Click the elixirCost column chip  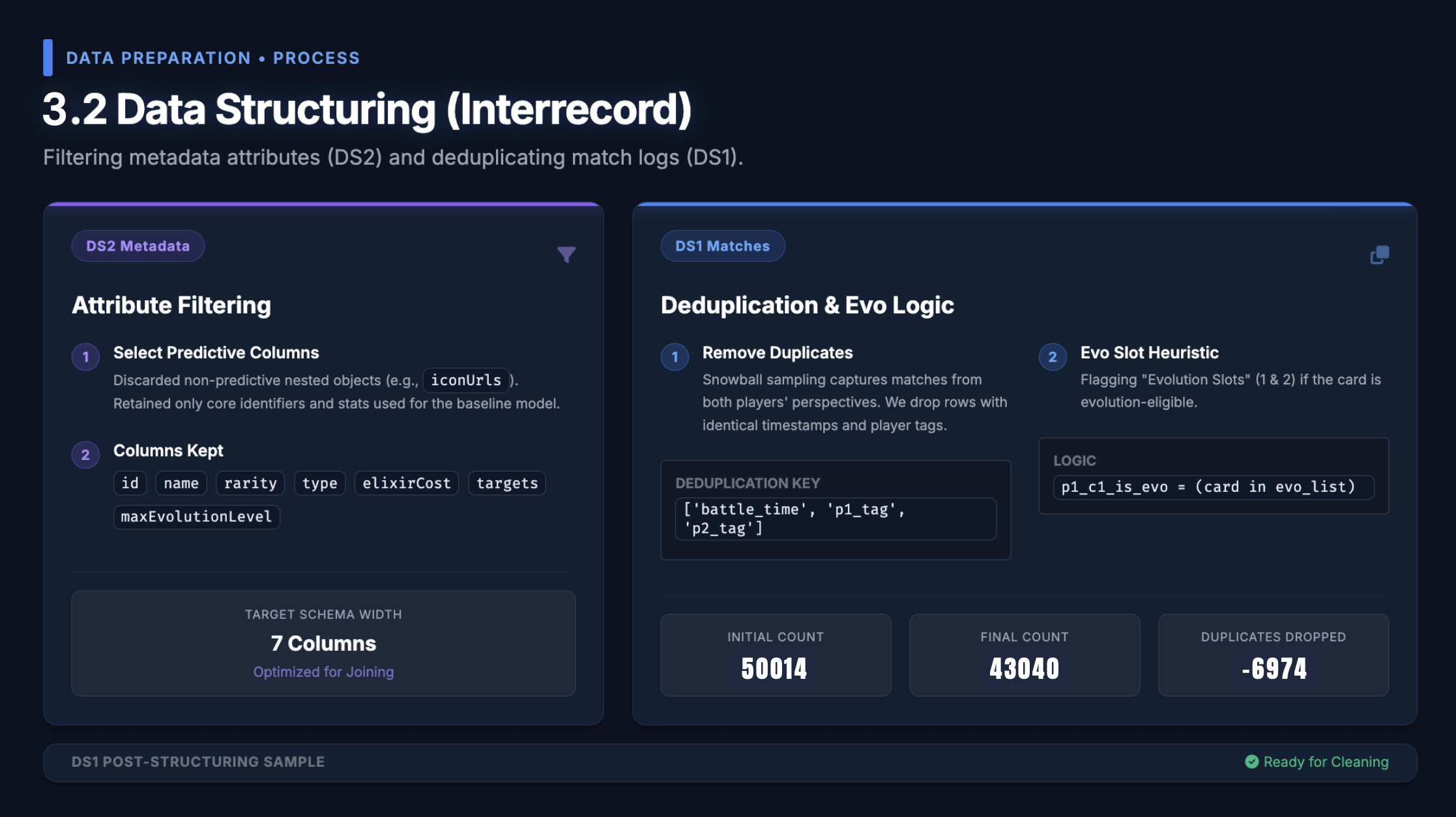click(x=407, y=483)
